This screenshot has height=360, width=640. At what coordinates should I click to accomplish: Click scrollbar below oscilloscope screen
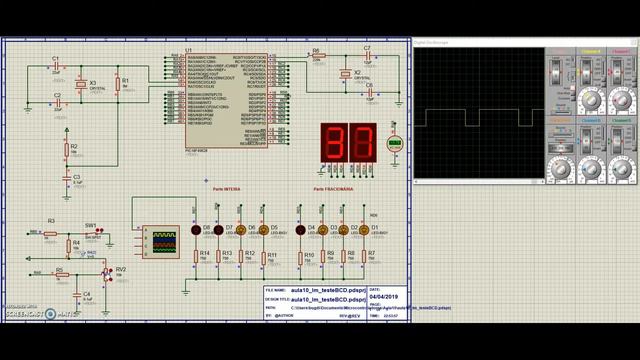479,182
